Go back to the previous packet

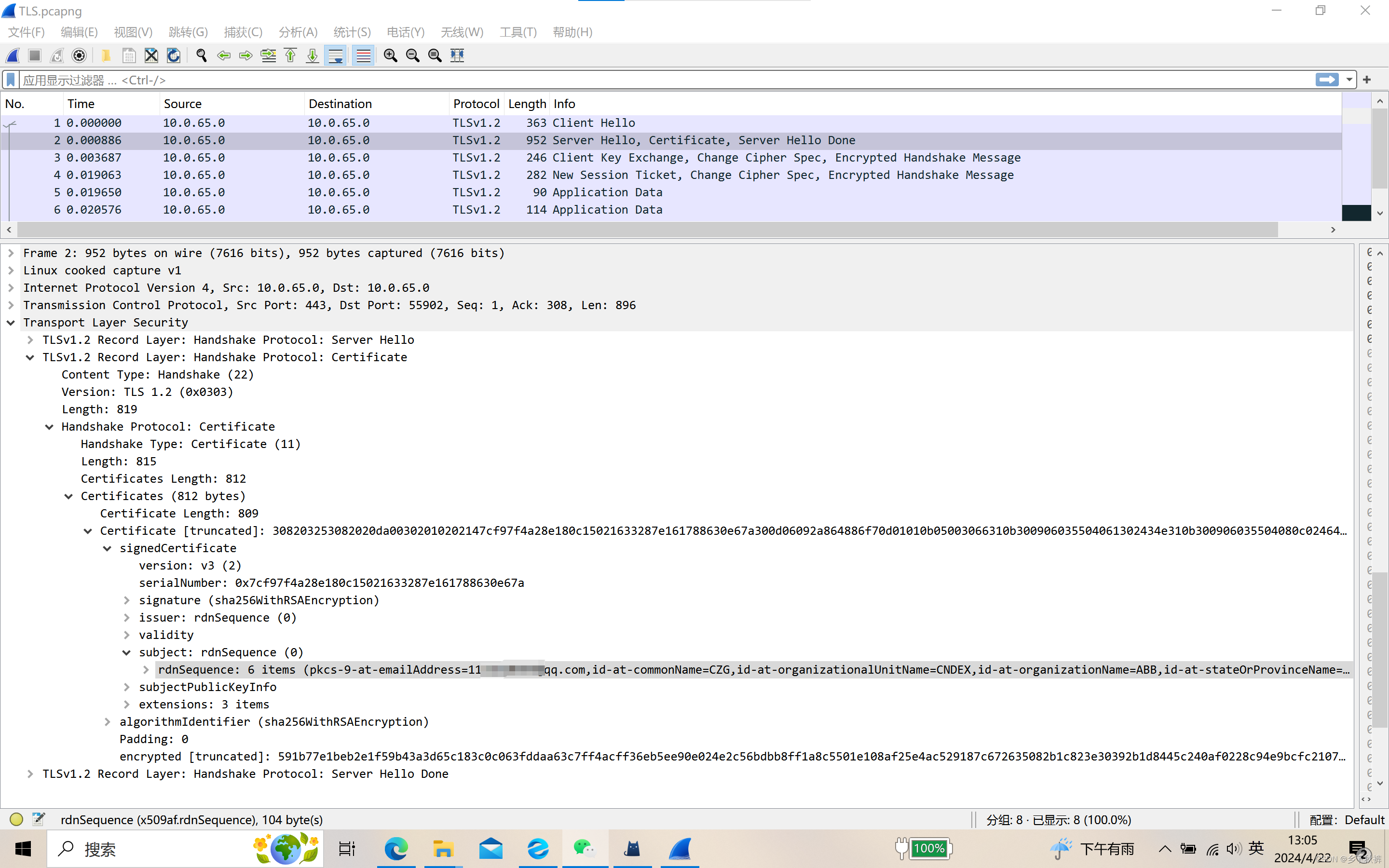click(x=224, y=55)
